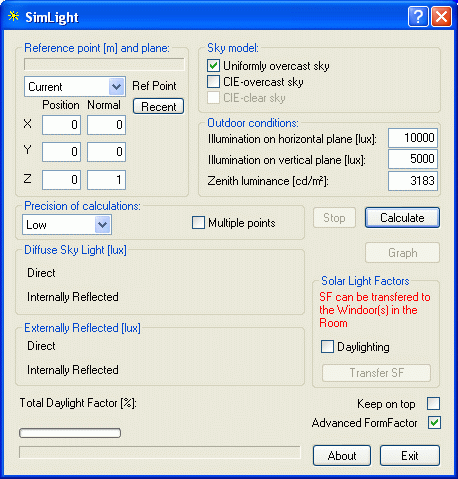Click the status bar field at bottom

160,452
